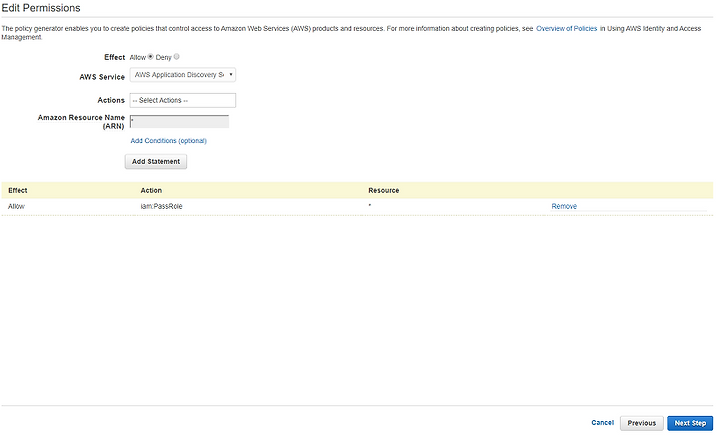Open Overview of Policies link
Viewport: 720px width, 436px height.
point(567,28)
